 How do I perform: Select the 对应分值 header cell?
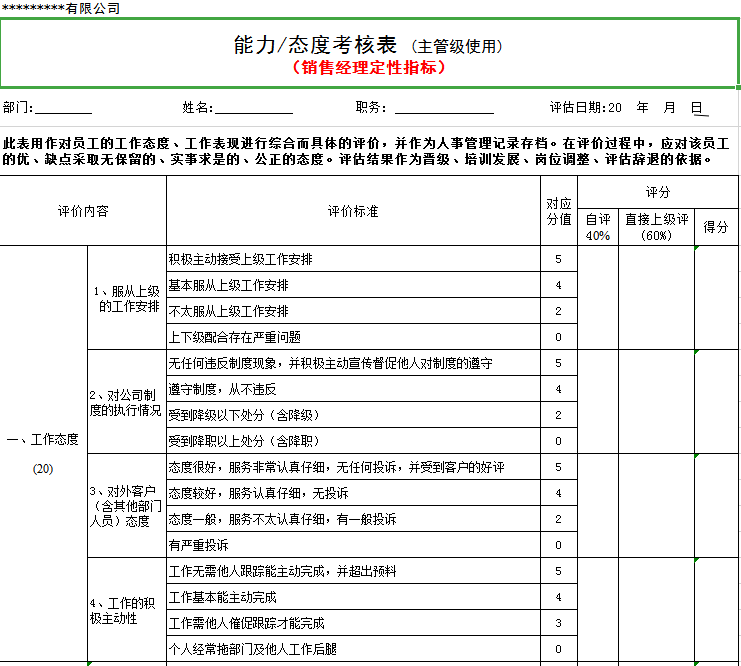pos(559,212)
